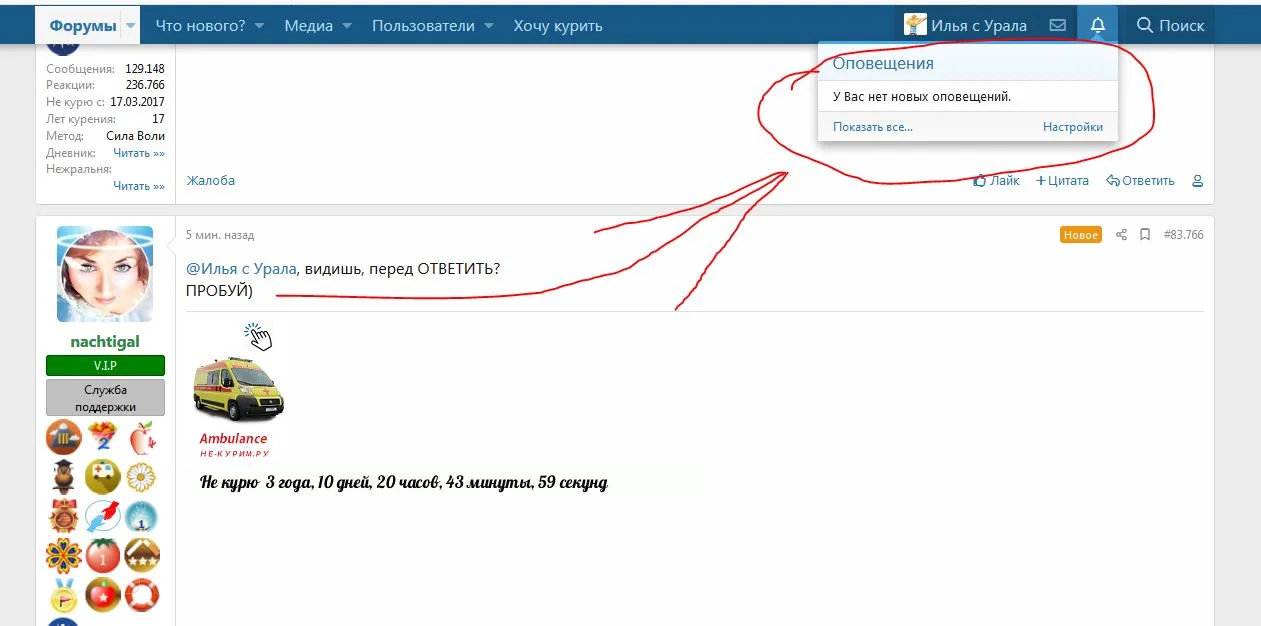Screen dimensions: 1261x626
Task: Click the tomato badge icon
Action: [x=103, y=556]
